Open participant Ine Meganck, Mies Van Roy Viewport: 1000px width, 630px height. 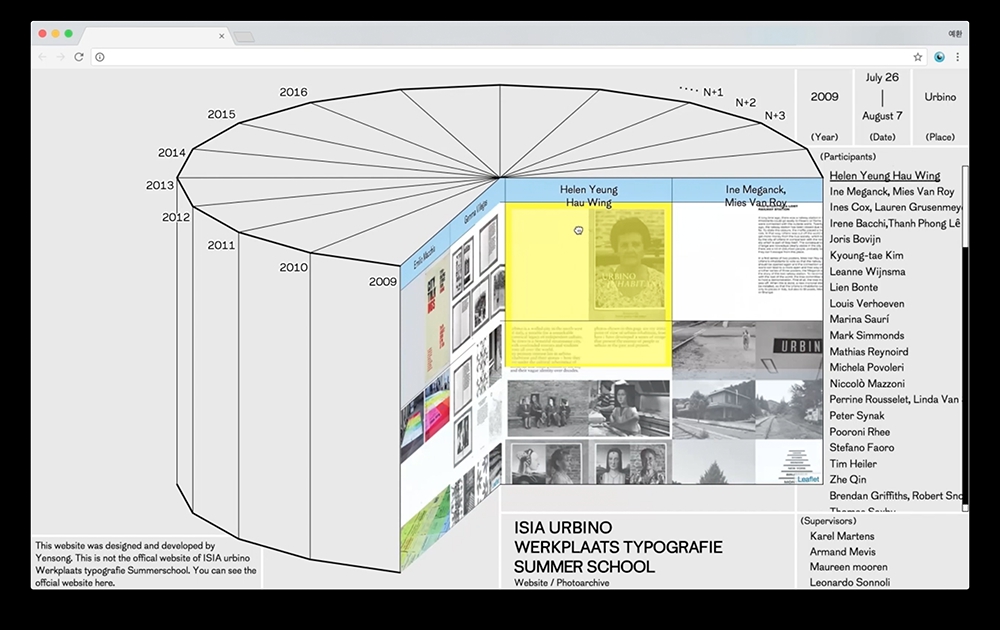(x=892, y=191)
